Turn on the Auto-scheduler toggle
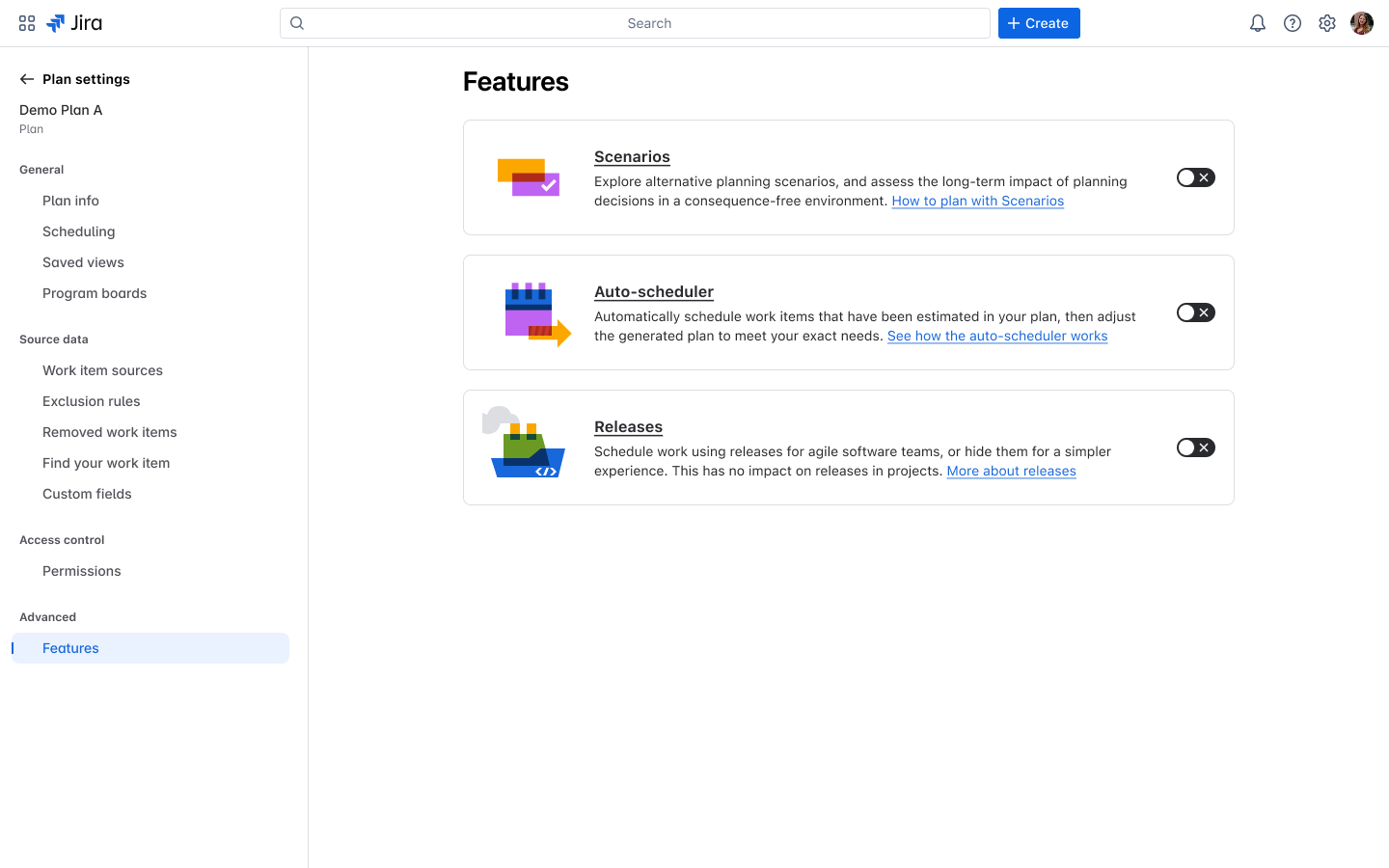The width and height of the screenshot is (1389, 868). pyautogui.click(x=1195, y=312)
